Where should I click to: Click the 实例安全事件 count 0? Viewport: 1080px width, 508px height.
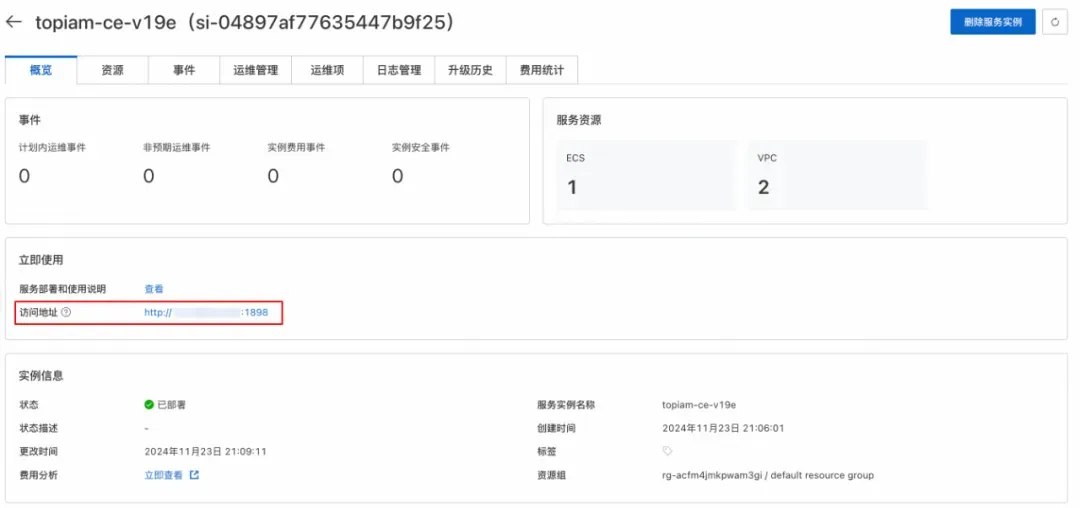(397, 177)
